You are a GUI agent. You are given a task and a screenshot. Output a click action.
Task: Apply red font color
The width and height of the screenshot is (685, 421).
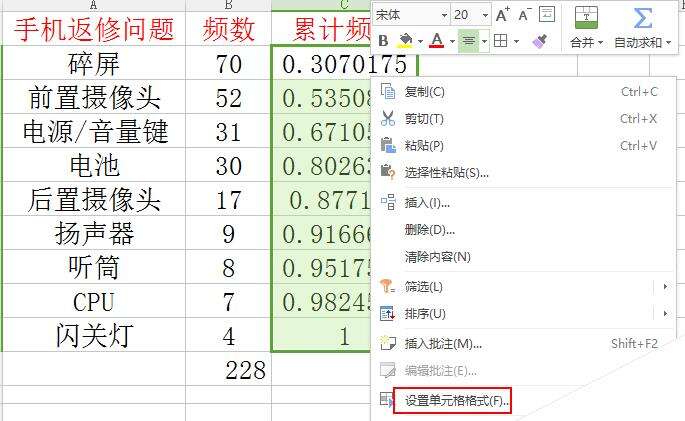pos(436,41)
